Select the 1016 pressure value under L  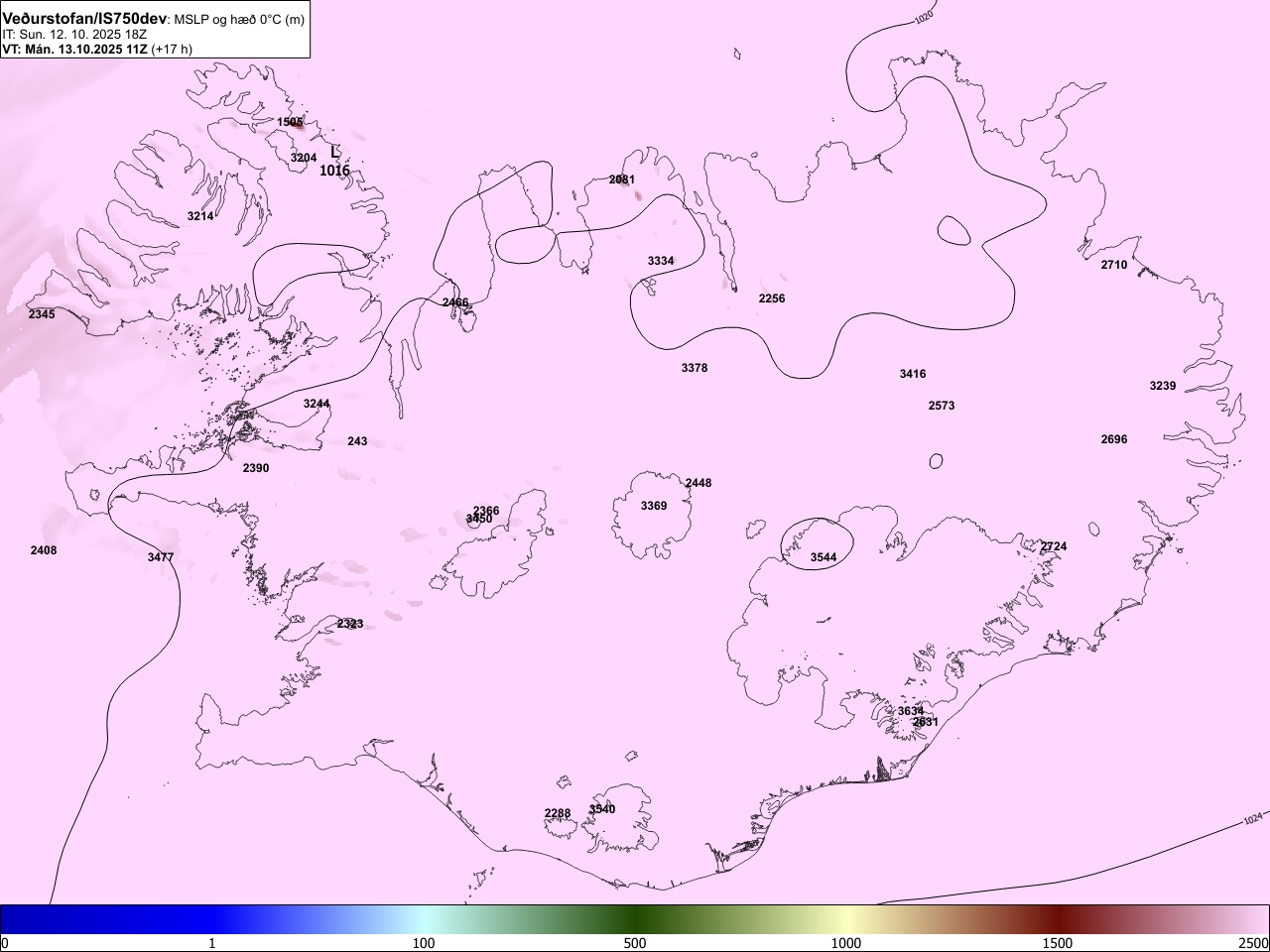pos(334,171)
